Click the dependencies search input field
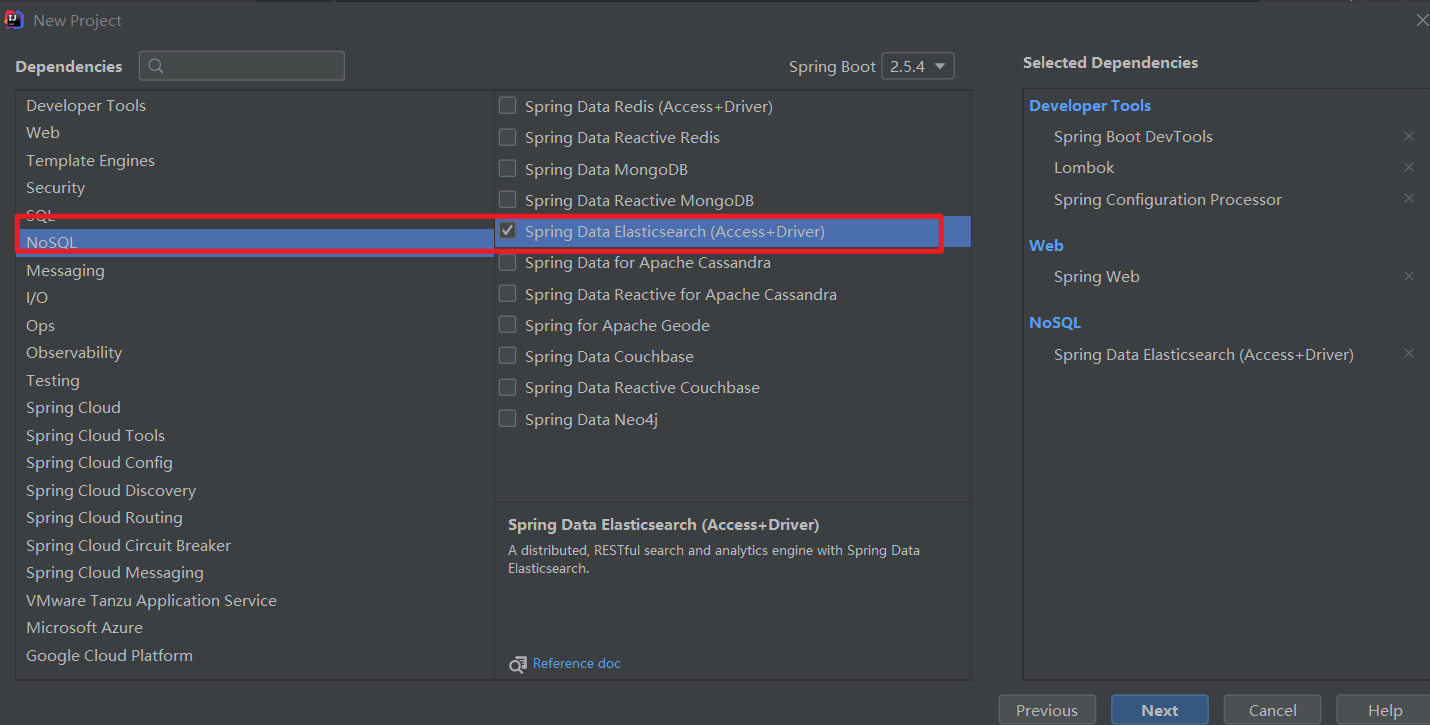Viewport: 1430px width, 725px height. tap(254, 67)
